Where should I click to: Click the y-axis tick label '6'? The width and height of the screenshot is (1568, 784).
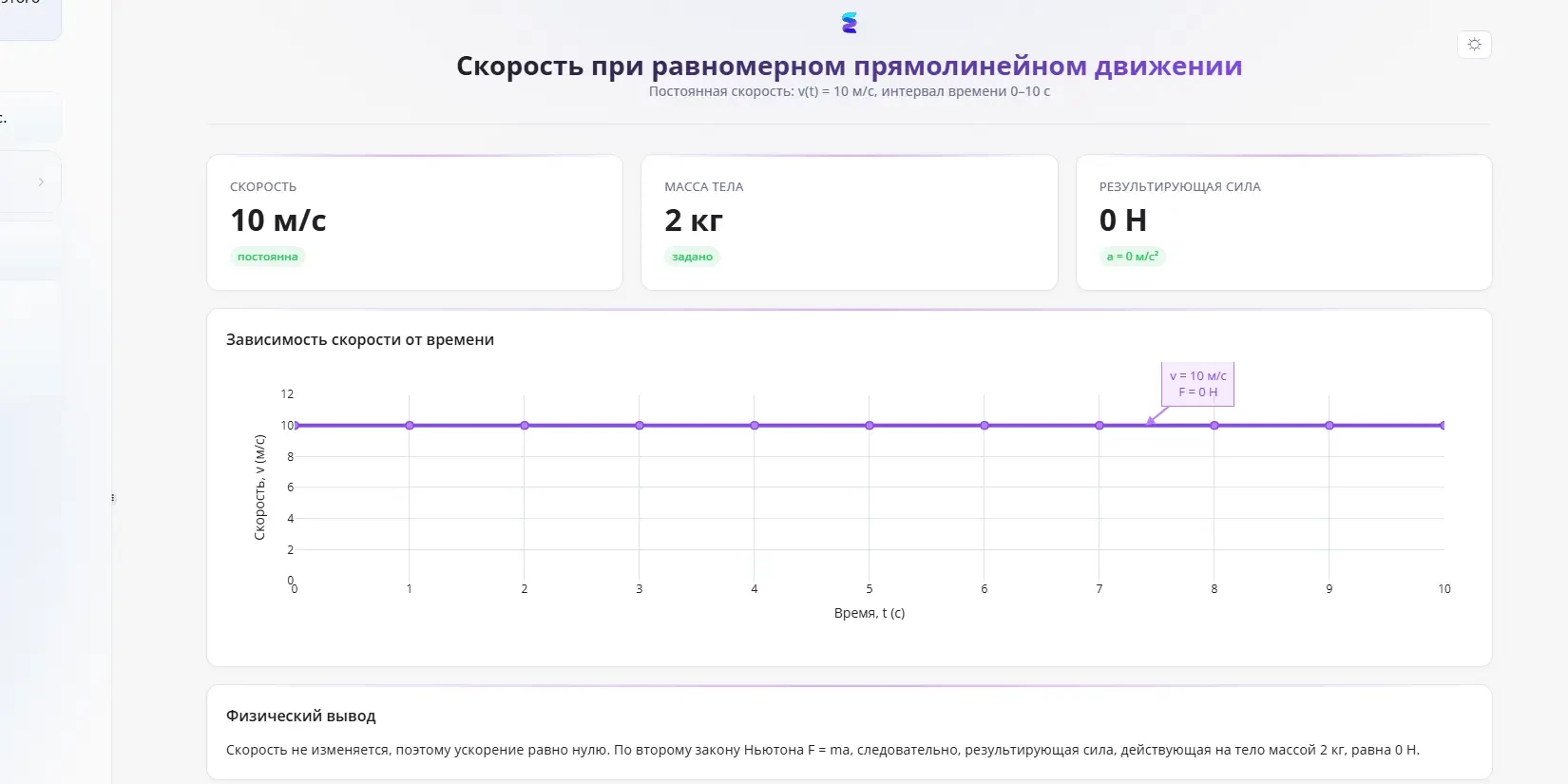(x=291, y=488)
